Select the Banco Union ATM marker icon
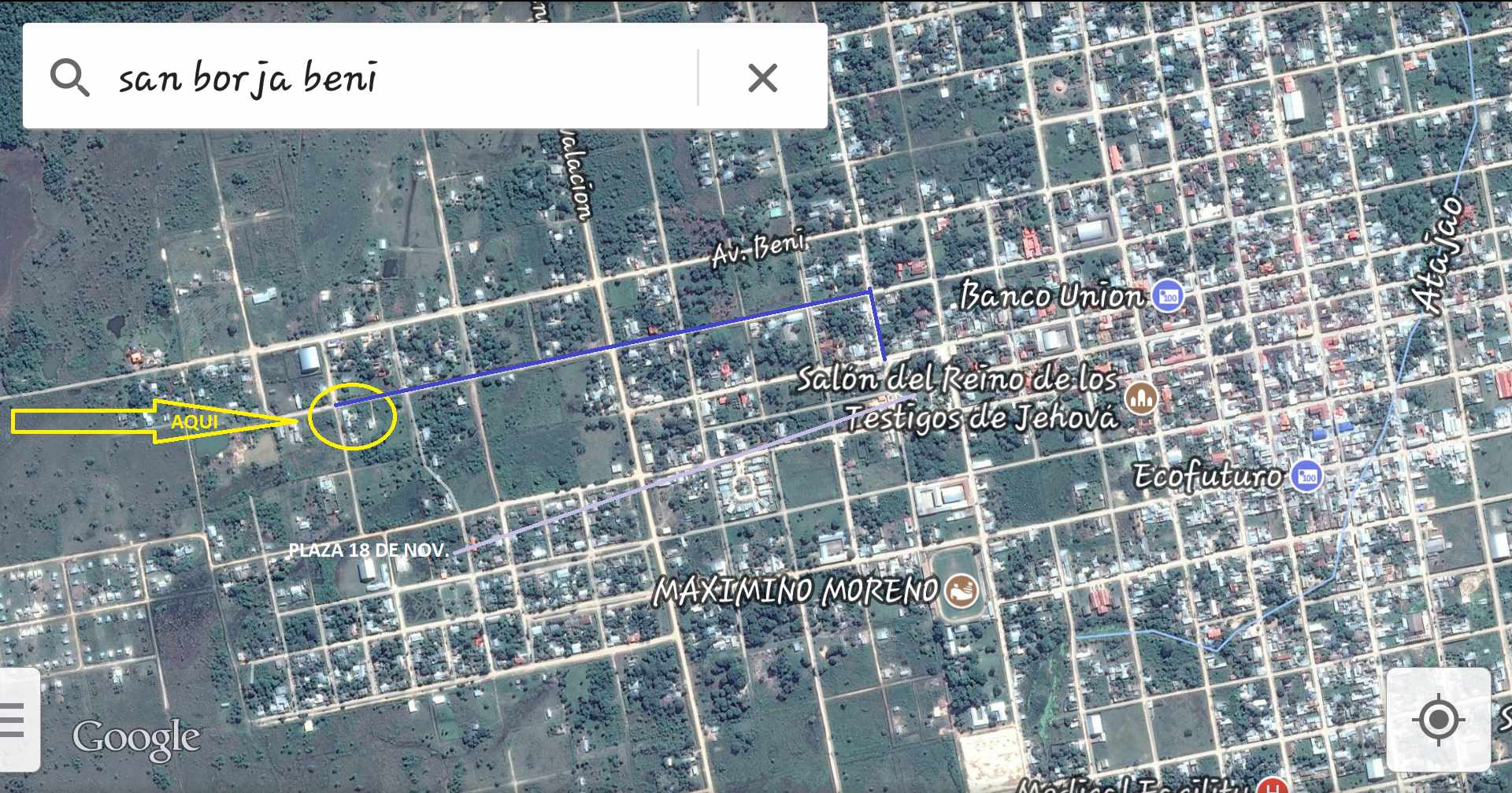1512x793 pixels. (x=1167, y=296)
